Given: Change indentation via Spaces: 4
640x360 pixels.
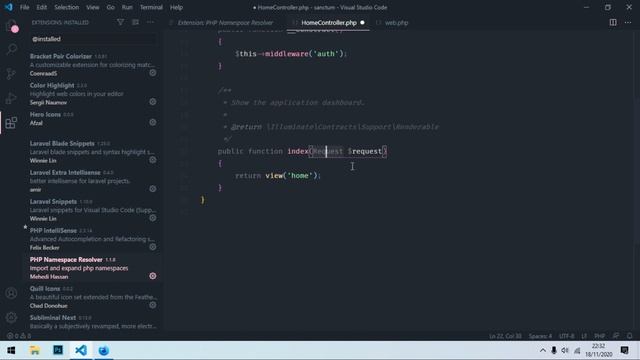Looking at the screenshot, I should [x=540, y=336].
